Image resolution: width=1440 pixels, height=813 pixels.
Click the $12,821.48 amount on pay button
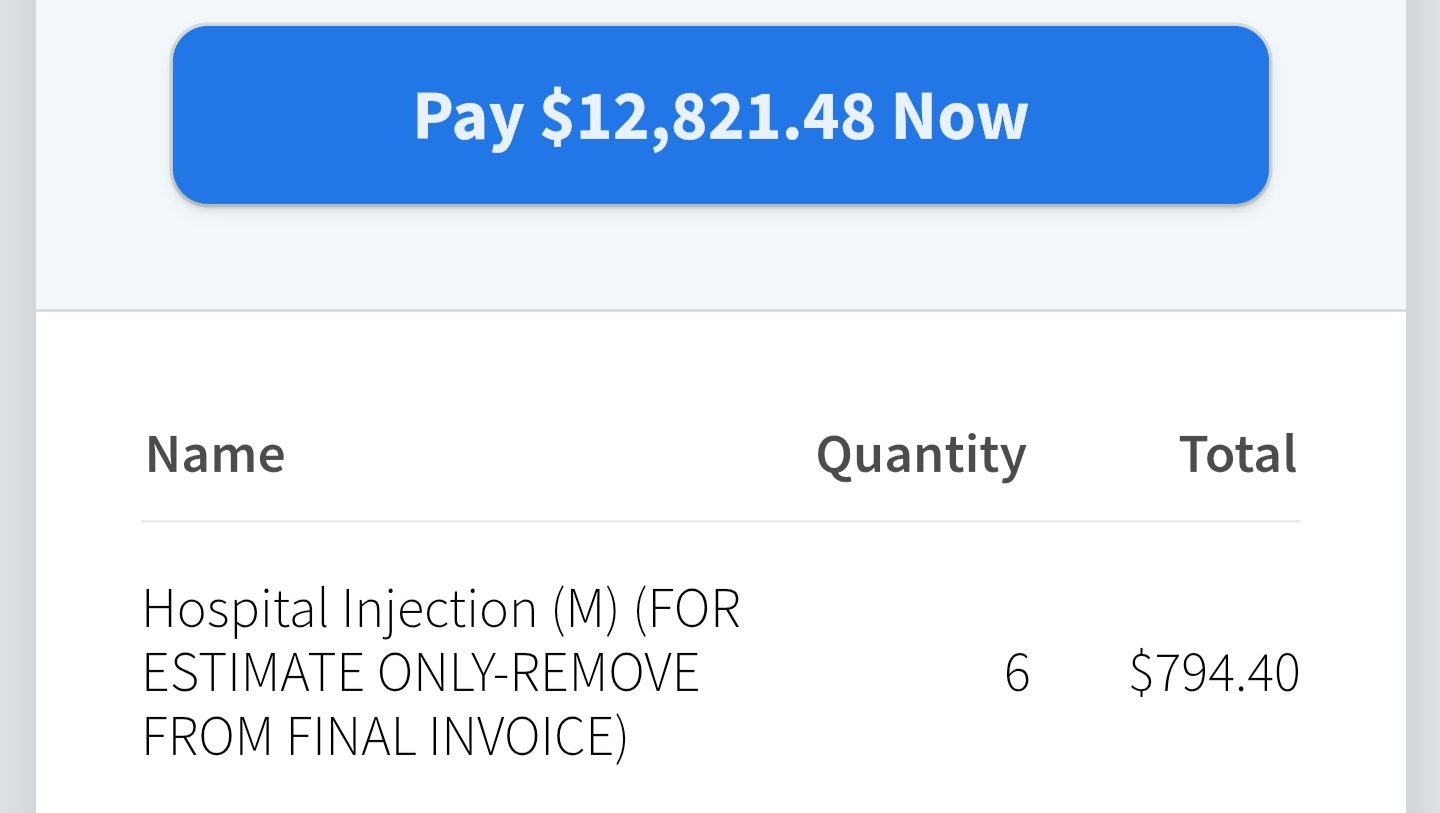[707, 116]
